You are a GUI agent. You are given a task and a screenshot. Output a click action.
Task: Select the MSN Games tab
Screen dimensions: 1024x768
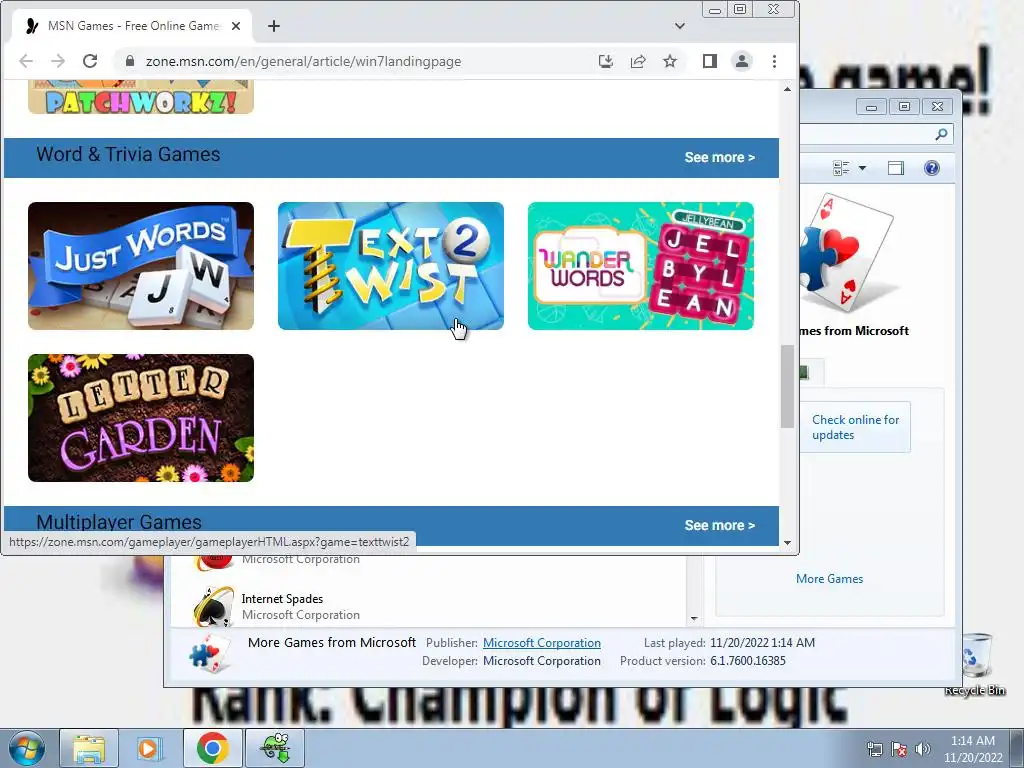132,26
